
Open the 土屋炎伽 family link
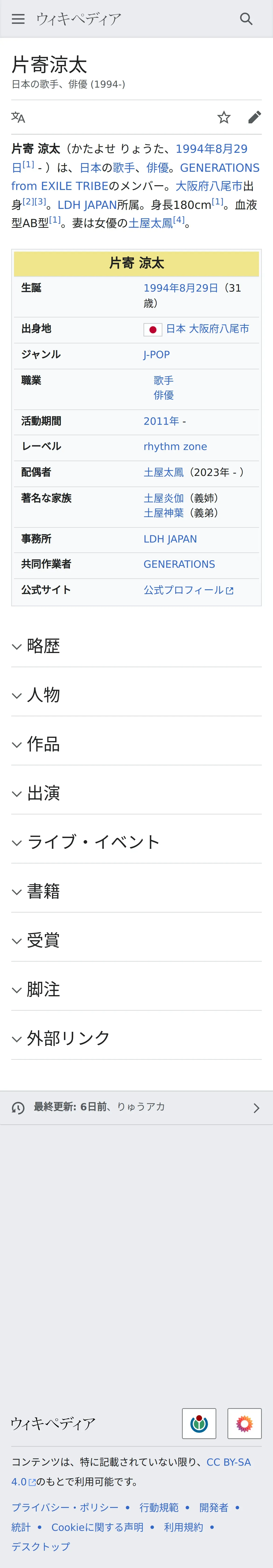click(x=164, y=498)
